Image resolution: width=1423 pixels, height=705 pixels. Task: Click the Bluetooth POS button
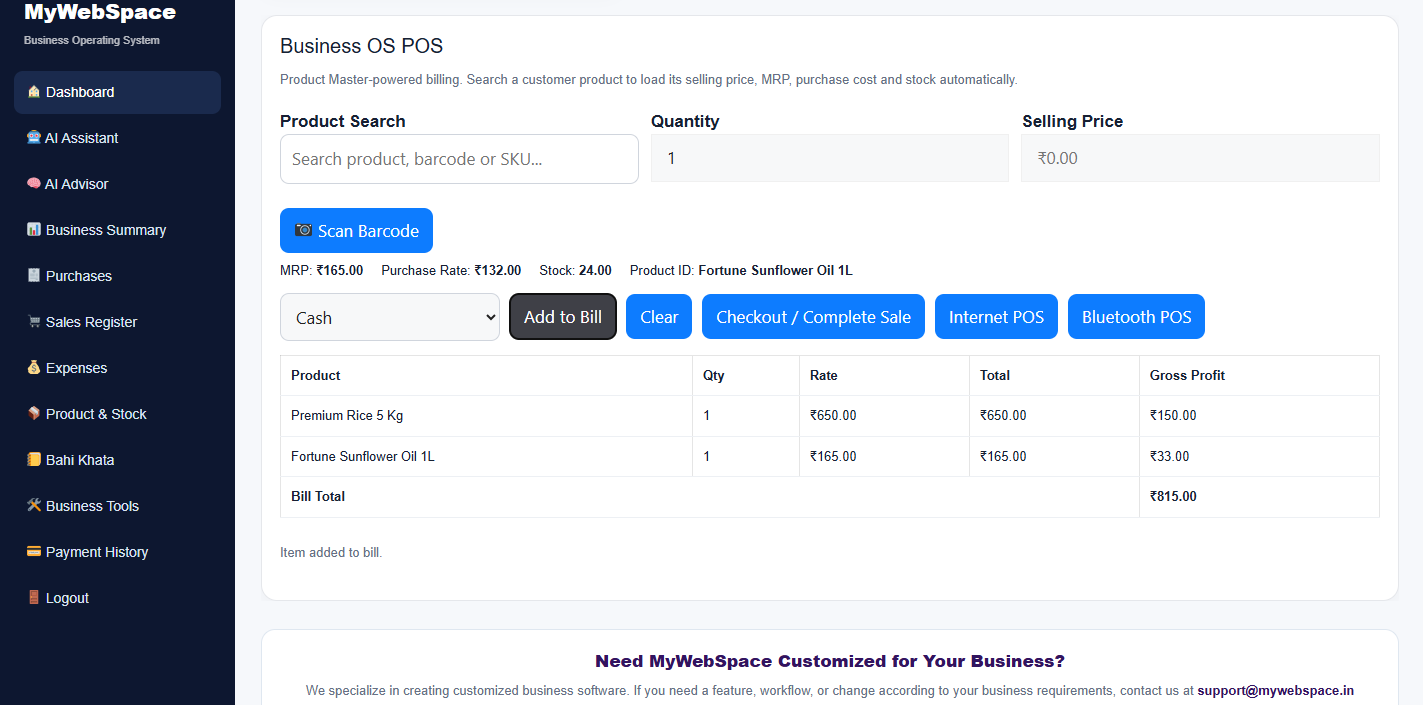point(1136,317)
